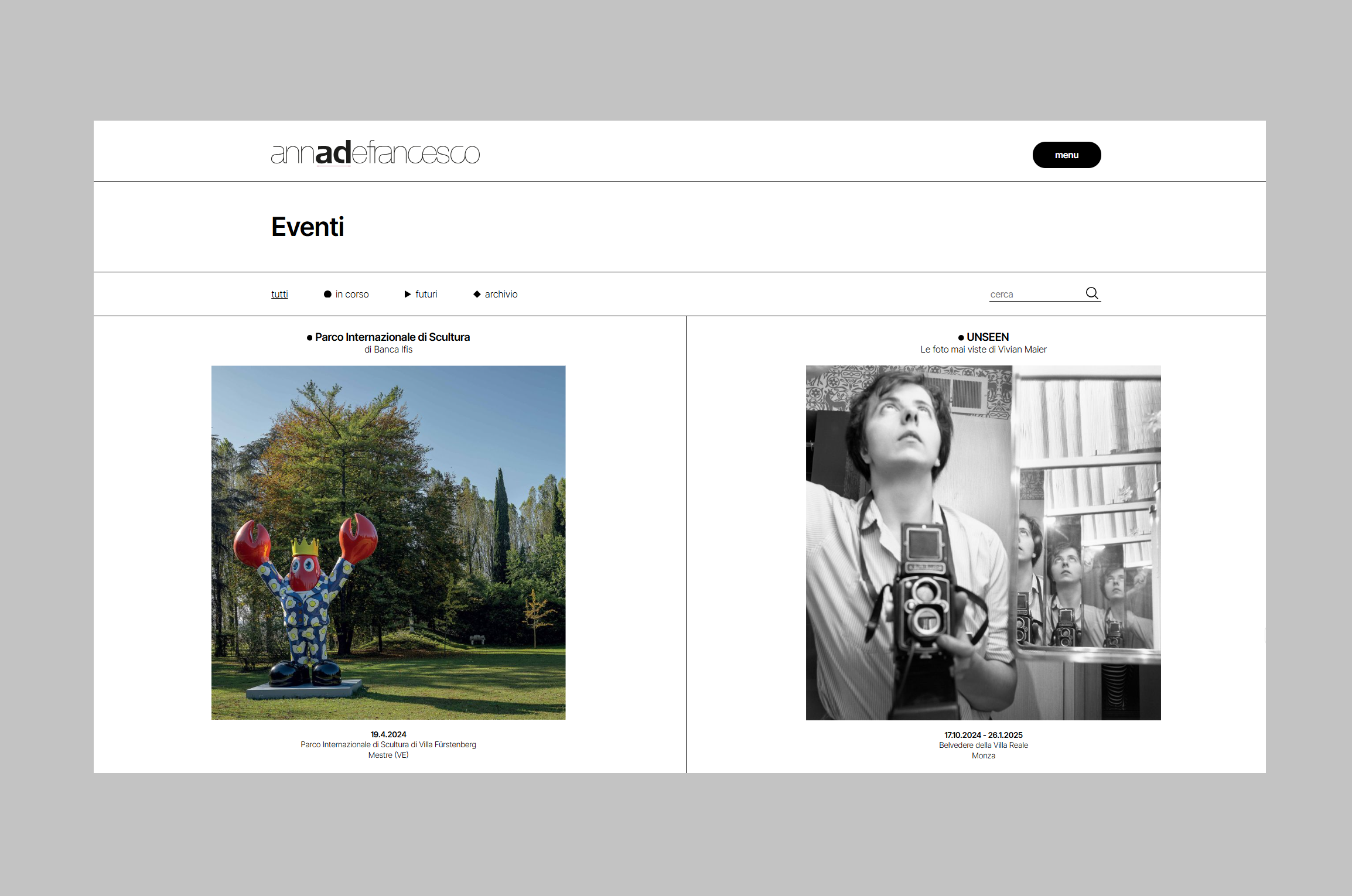Open the black menu button
Screen dimensions: 1352x896
1066,155
